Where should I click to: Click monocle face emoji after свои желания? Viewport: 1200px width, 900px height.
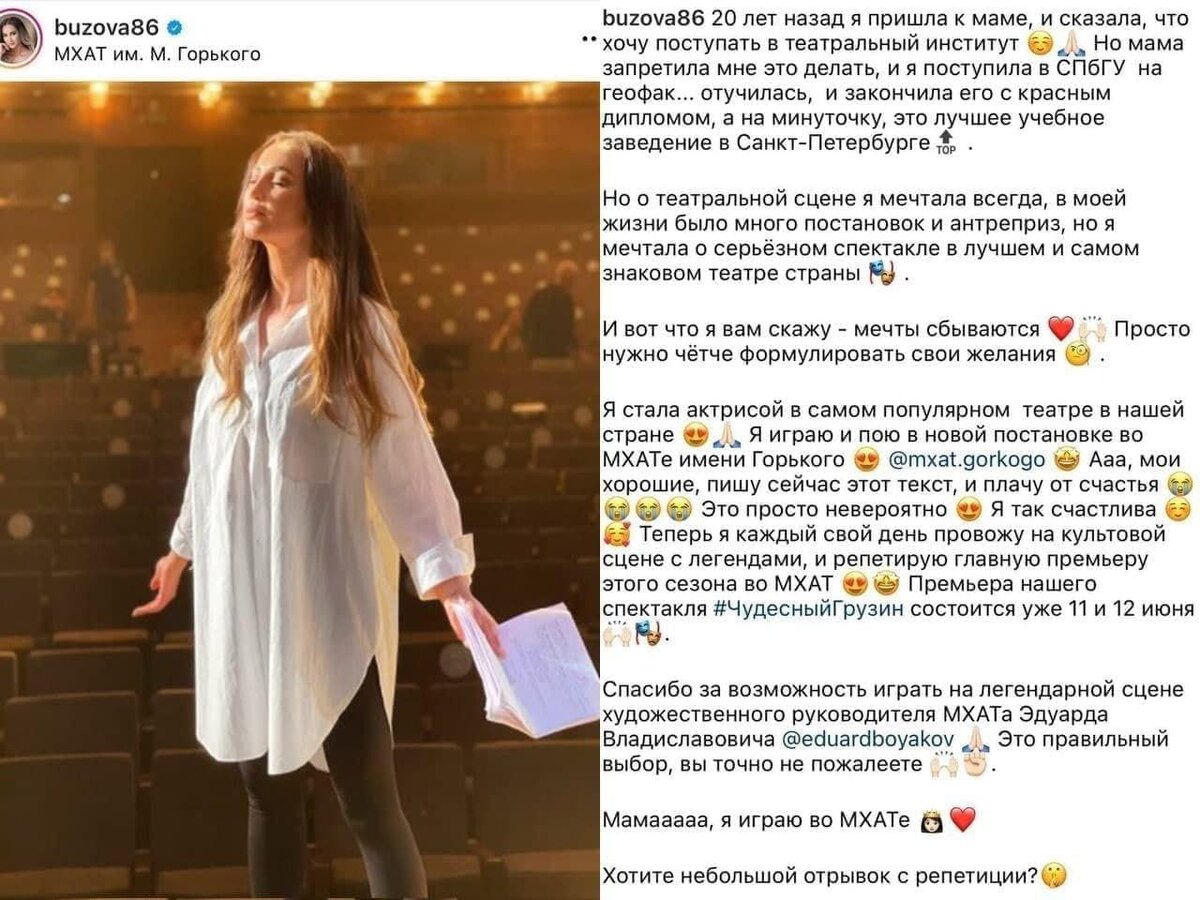pyautogui.click(x=1078, y=355)
